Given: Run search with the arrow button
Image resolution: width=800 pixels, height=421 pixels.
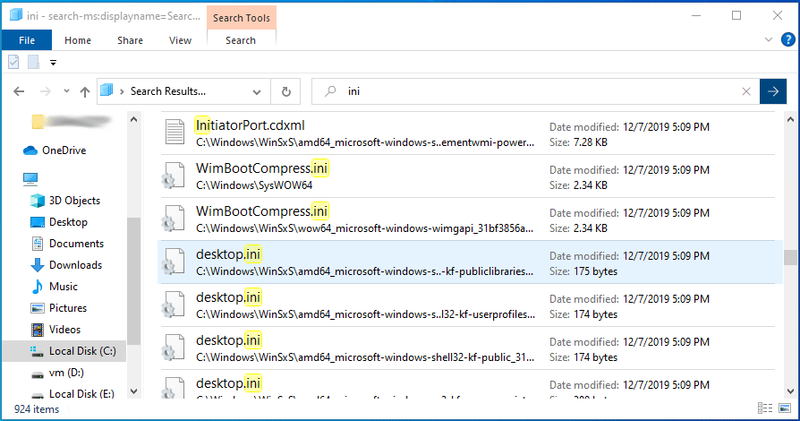Looking at the screenshot, I should [x=773, y=91].
